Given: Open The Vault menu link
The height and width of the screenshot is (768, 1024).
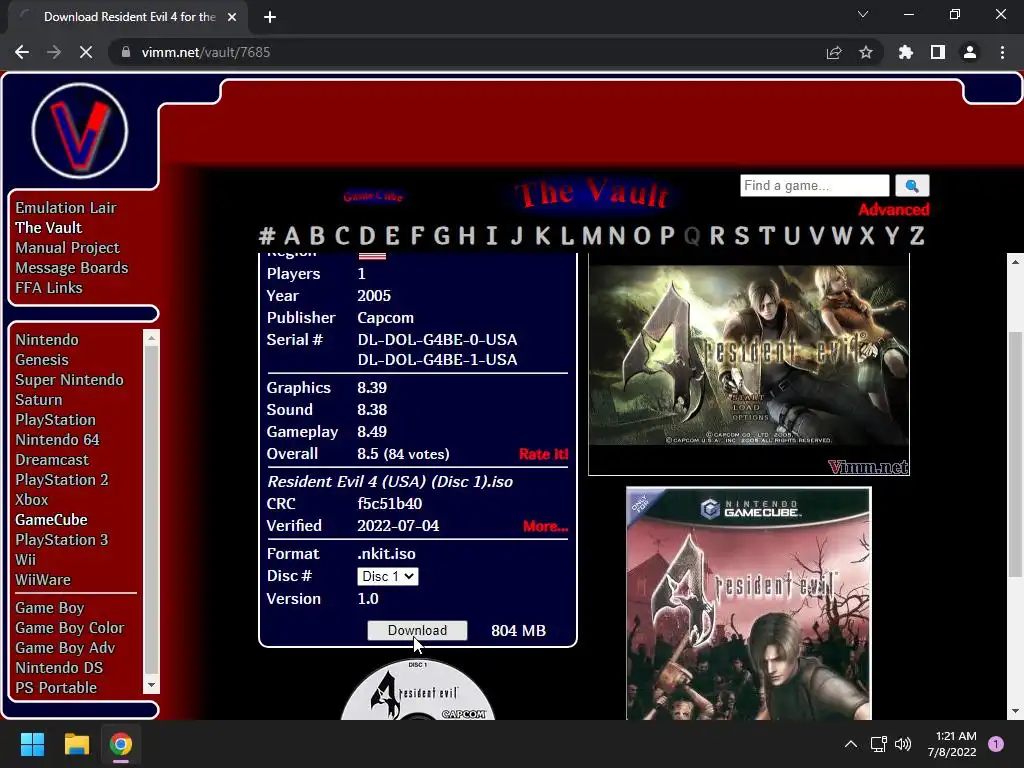Looking at the screenshot, I should 48,227.
